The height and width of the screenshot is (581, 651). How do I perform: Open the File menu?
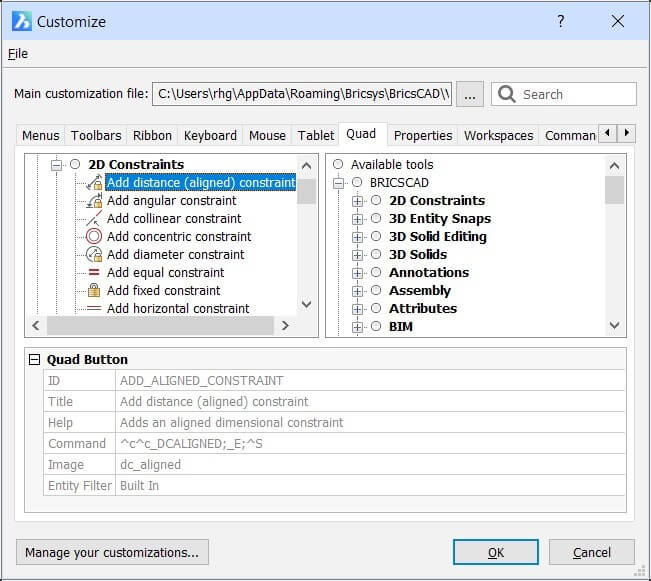18,54
